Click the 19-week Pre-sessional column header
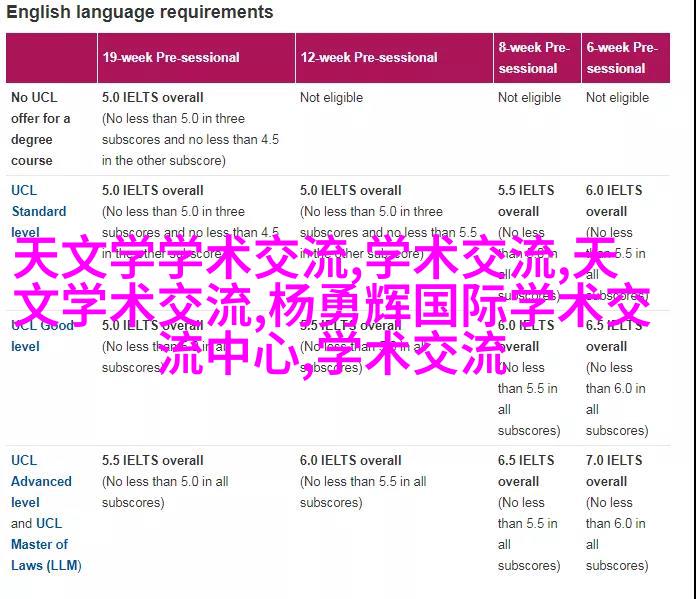The image size is (696, 599). (196, 58)
